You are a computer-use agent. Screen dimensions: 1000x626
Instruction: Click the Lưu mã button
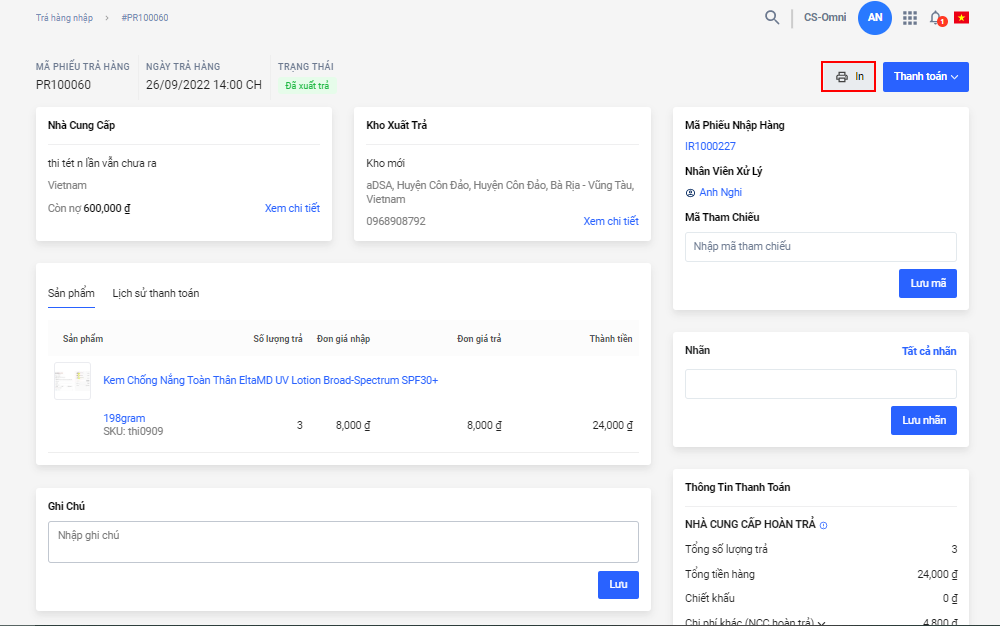click(927, 283)
